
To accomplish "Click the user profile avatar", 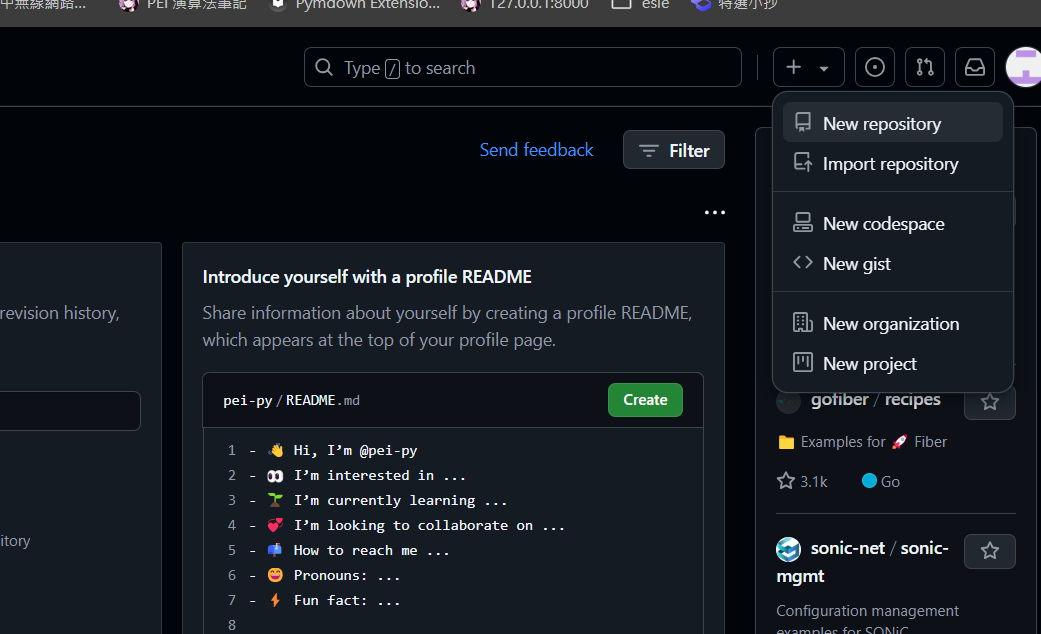I will pos(1024,67).
